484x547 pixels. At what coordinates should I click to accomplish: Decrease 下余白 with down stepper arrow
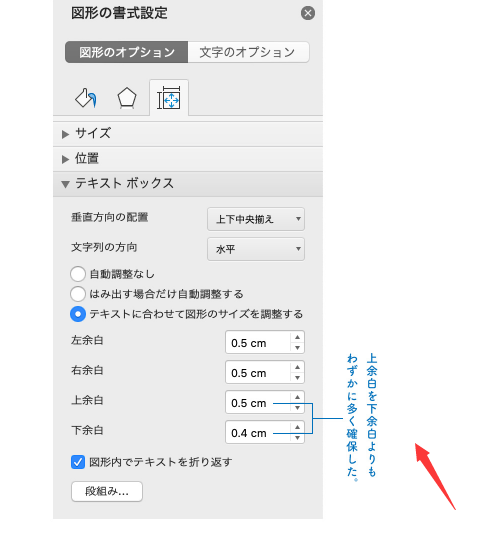pyautogui.click(x=297, y=437)
